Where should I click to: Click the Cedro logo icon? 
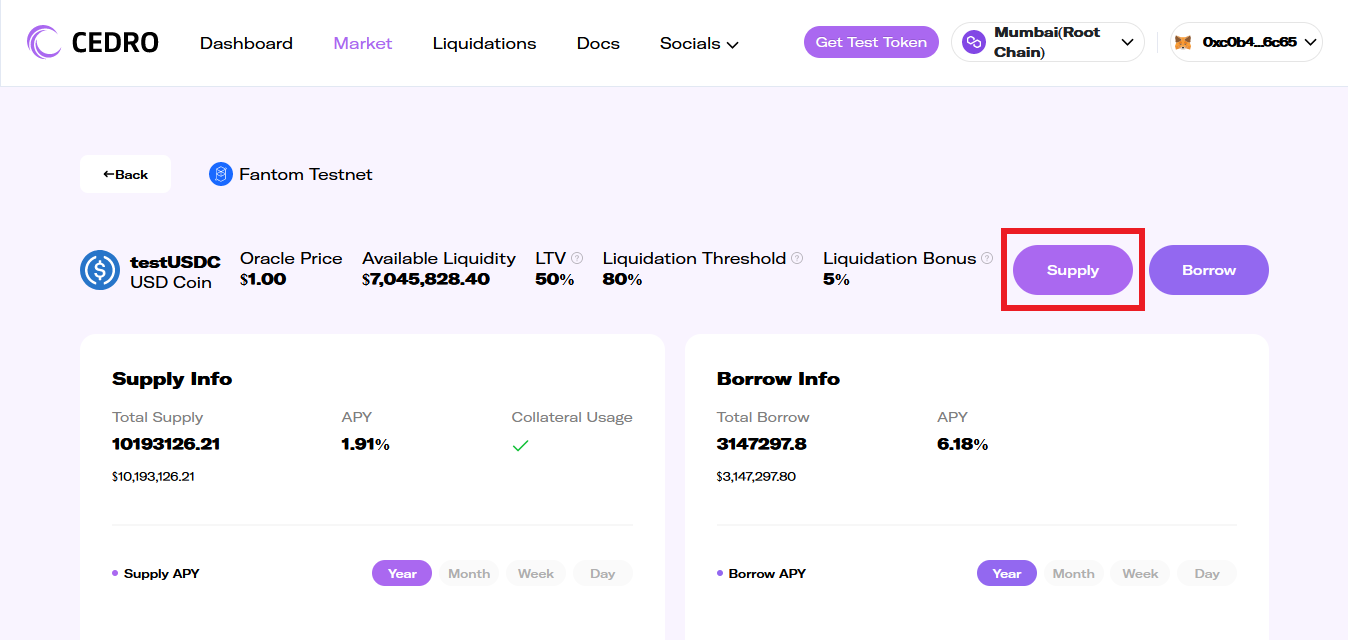45,42
